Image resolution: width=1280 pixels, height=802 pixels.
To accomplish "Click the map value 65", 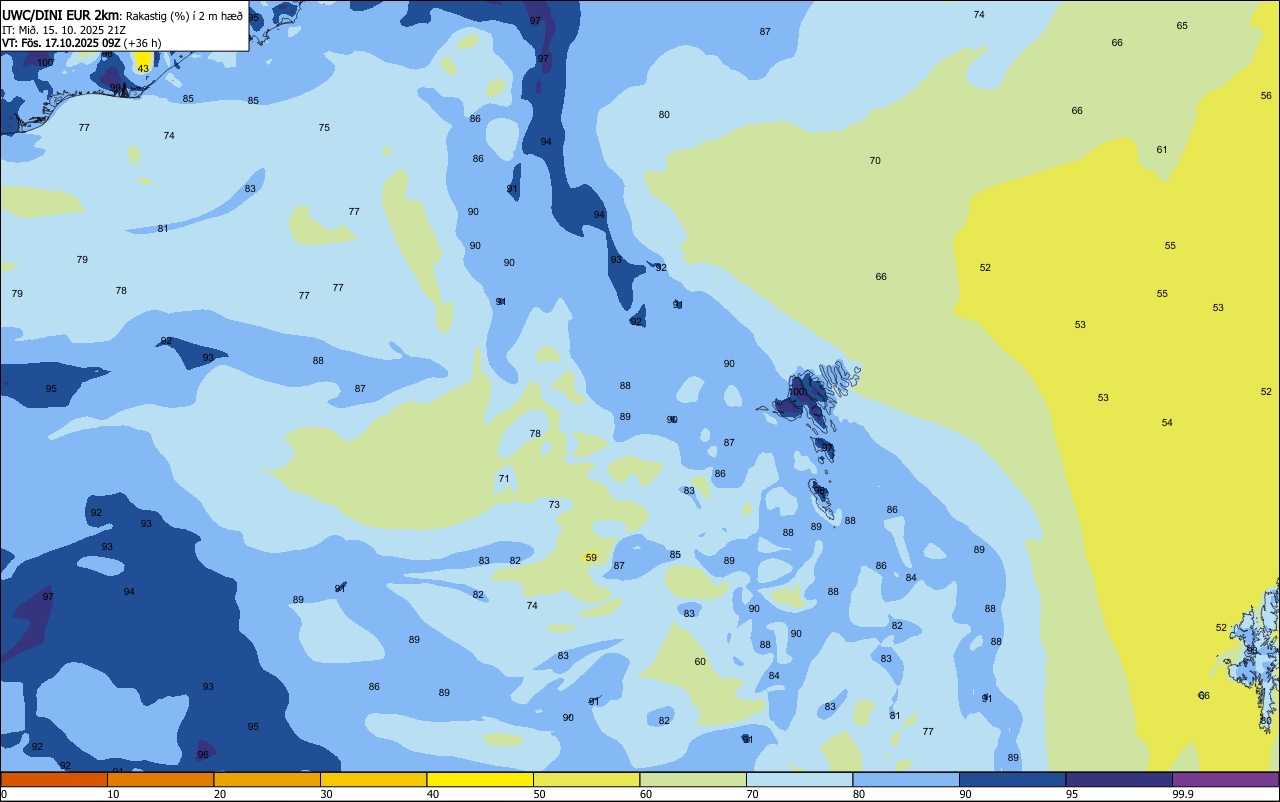I will click(x=1182, y=26).
